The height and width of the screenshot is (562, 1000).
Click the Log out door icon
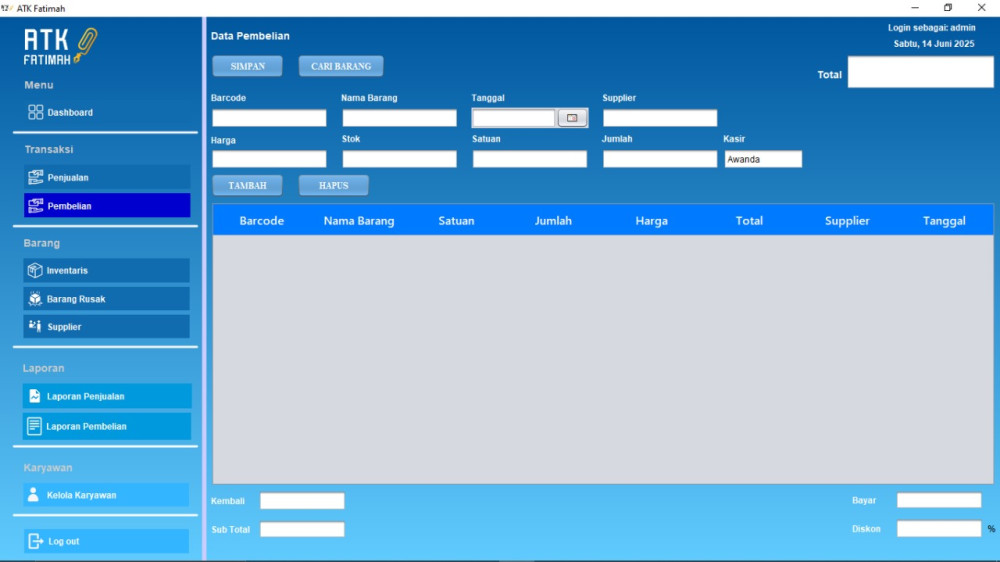36,541
